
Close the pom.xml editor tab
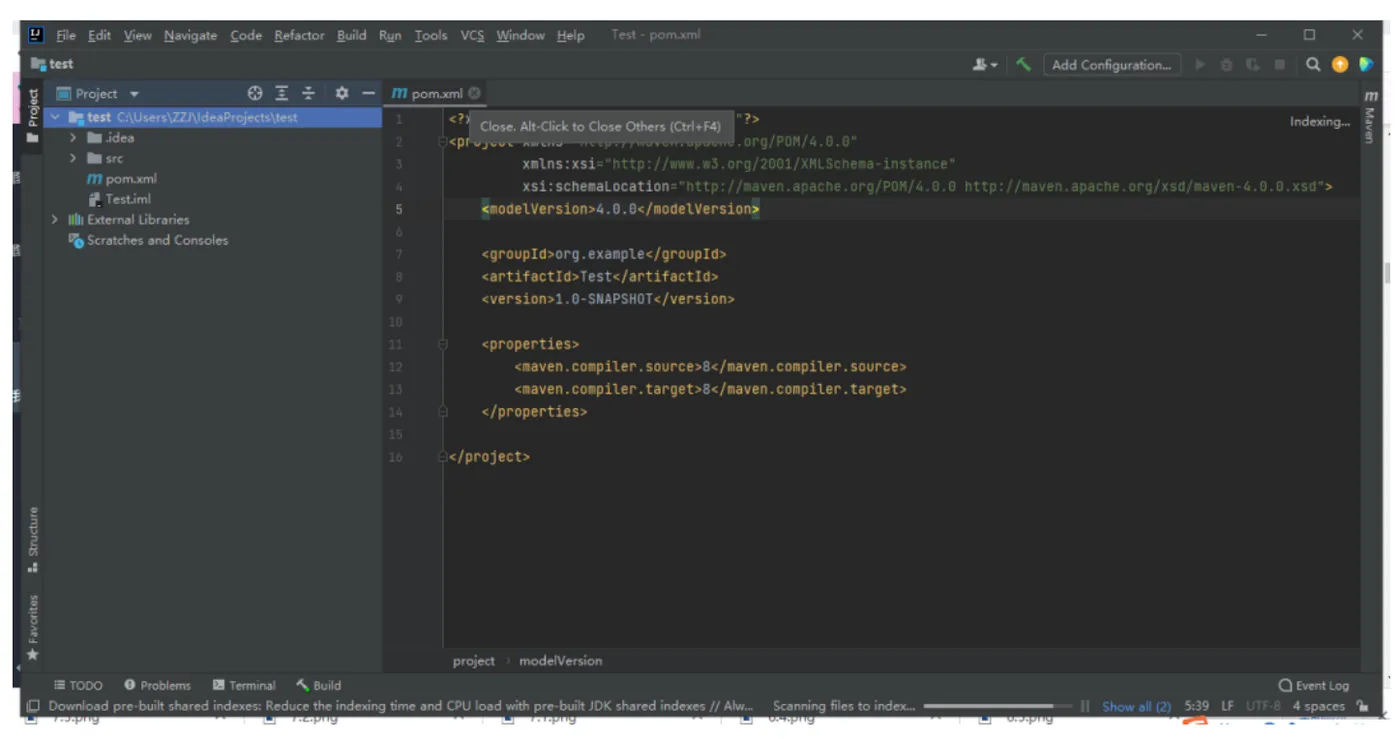coord(474,93)
